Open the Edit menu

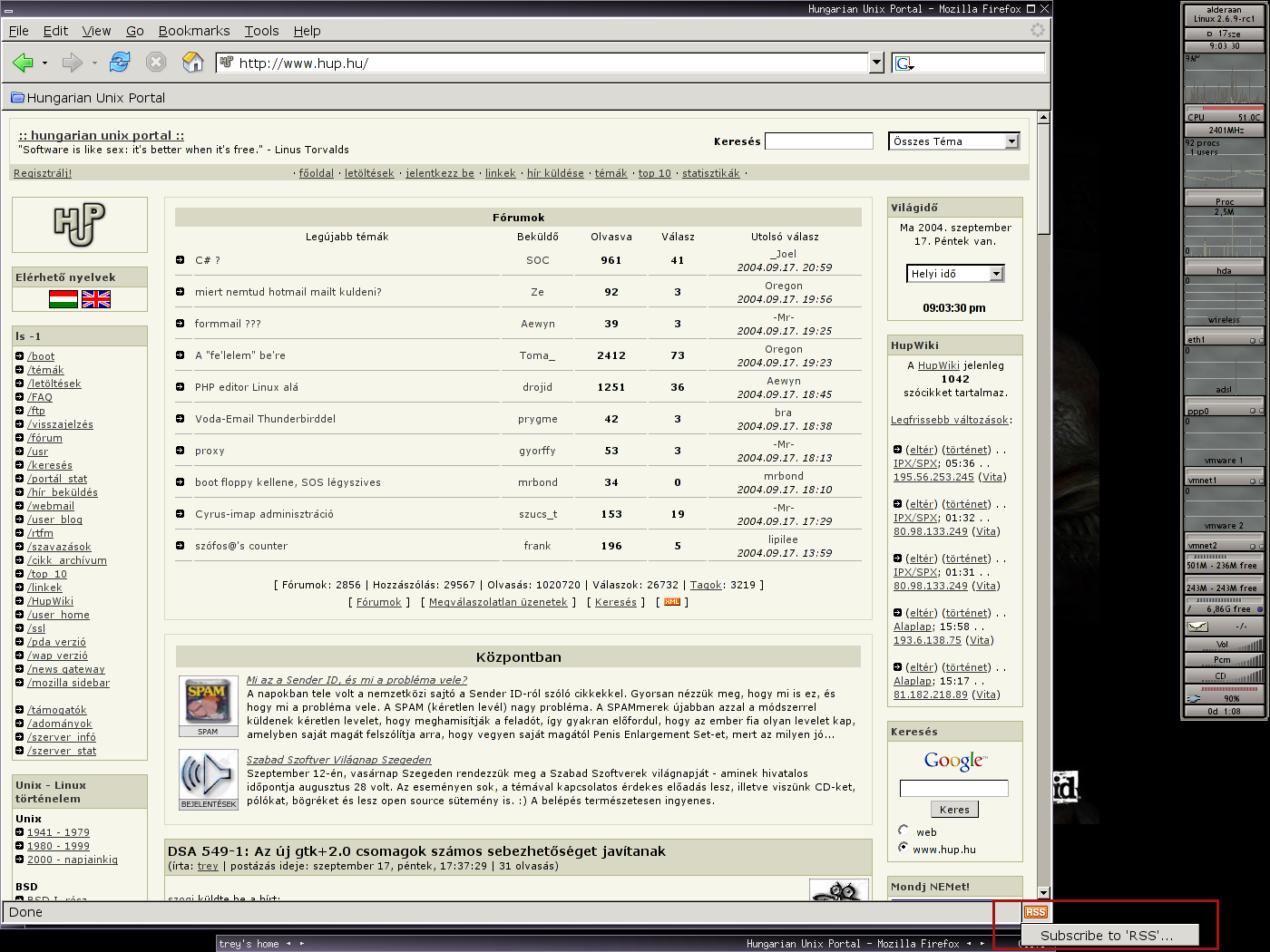coord(55,30)
